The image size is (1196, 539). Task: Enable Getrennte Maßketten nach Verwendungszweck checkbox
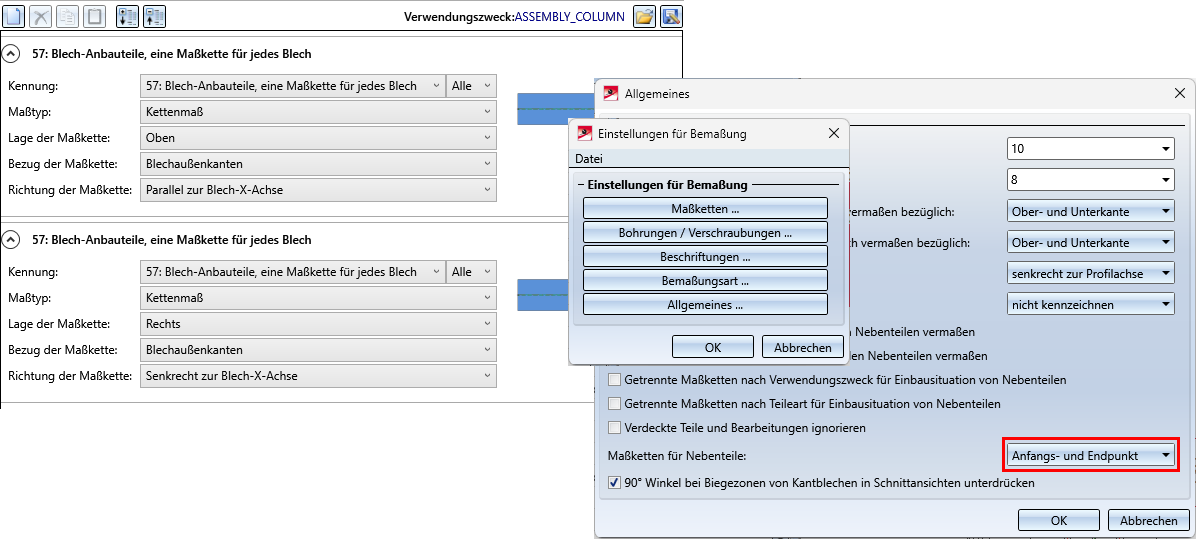click(x=614, y=380)
